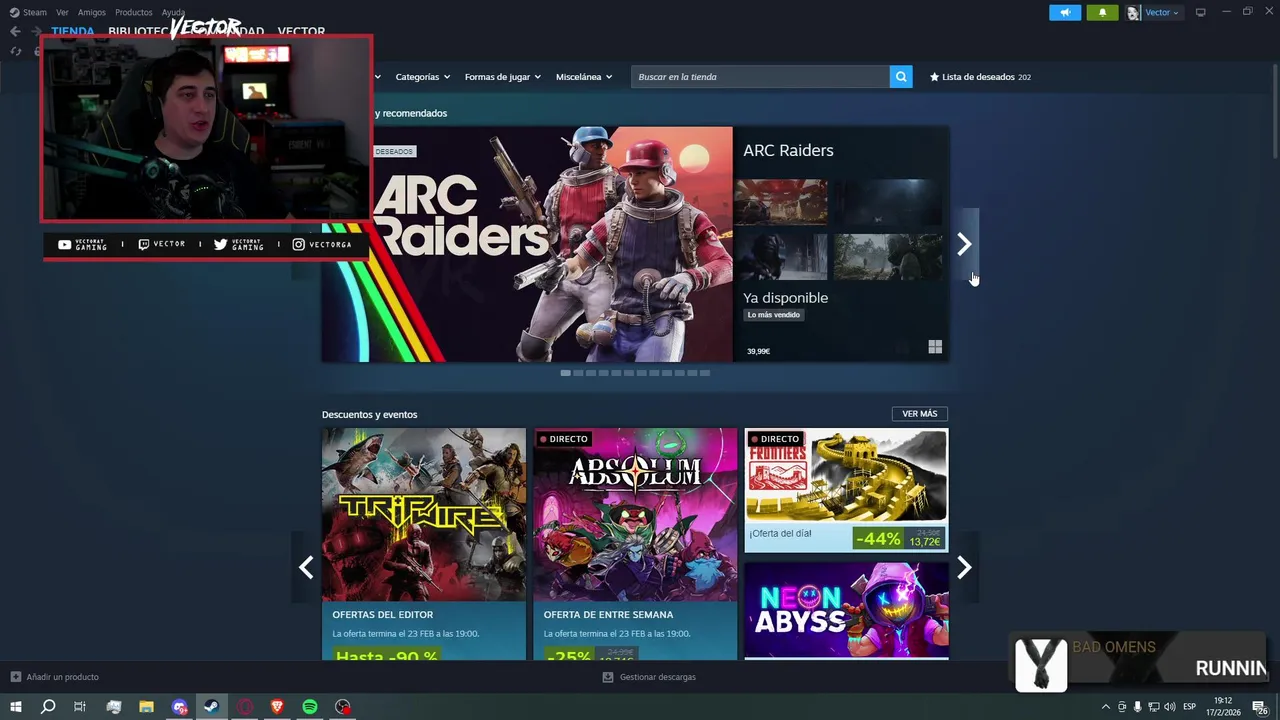Screen dimensions: 1280x720
Task: Open the Steam account avatar picture
Action: [x=1133, y=13]
